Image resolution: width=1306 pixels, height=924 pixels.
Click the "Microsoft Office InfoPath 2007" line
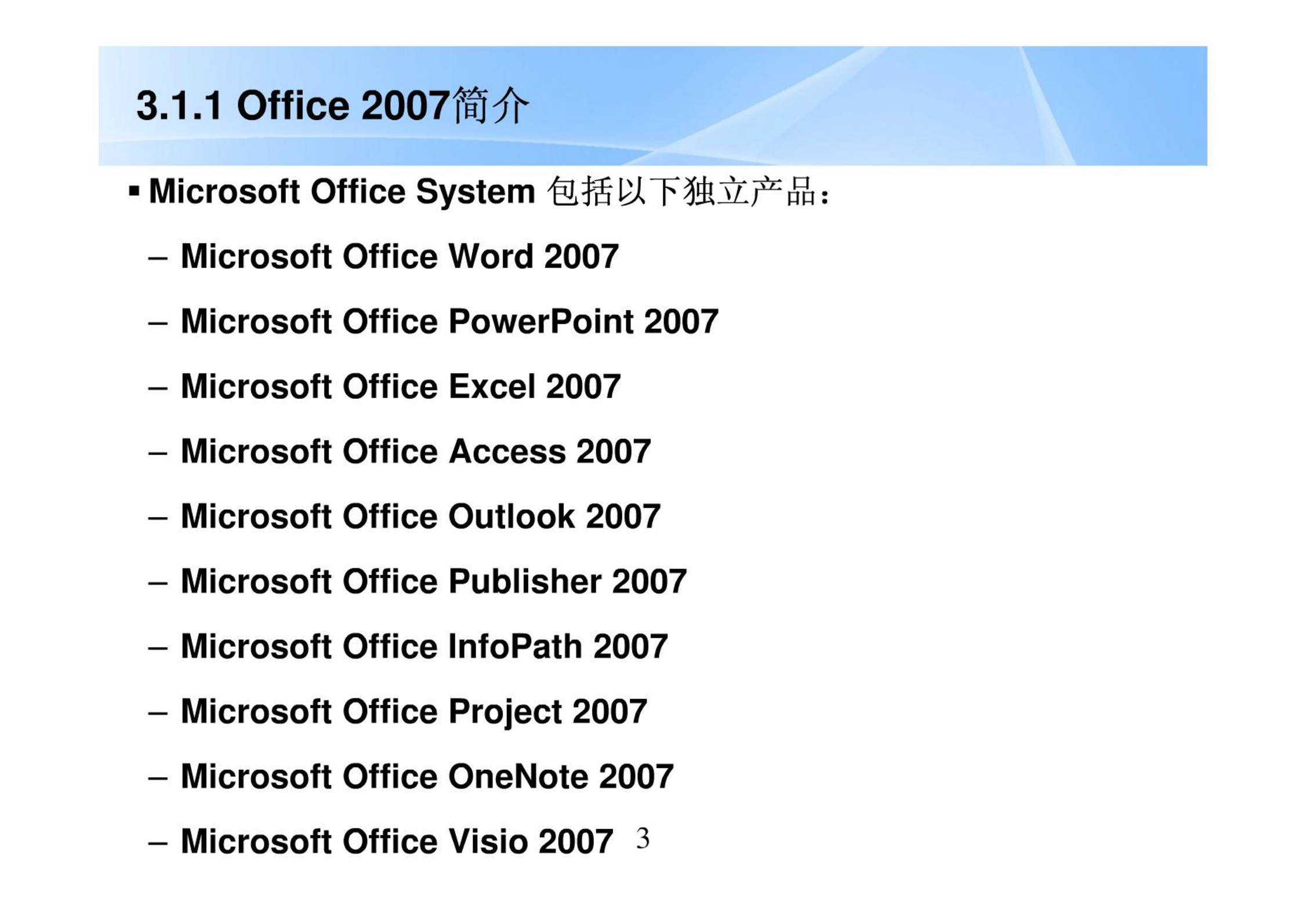click(425, 646)
